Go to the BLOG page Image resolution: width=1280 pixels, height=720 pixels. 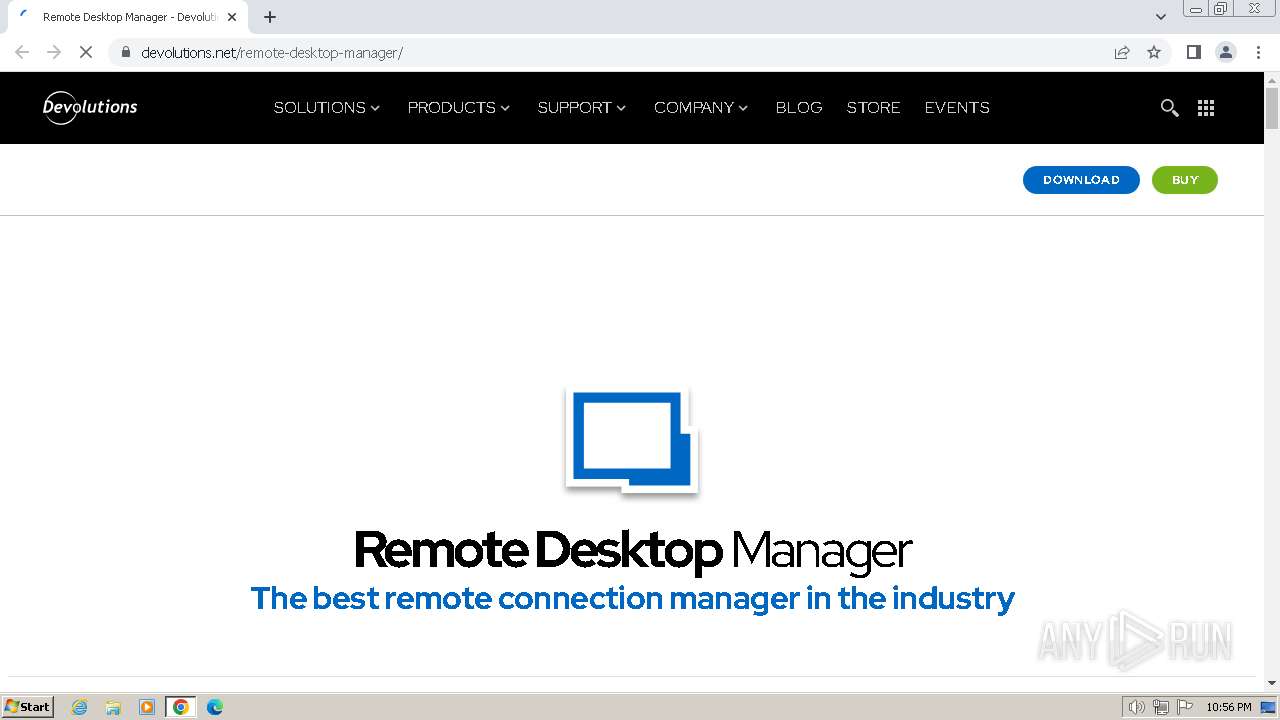click(x=799, y=107)
